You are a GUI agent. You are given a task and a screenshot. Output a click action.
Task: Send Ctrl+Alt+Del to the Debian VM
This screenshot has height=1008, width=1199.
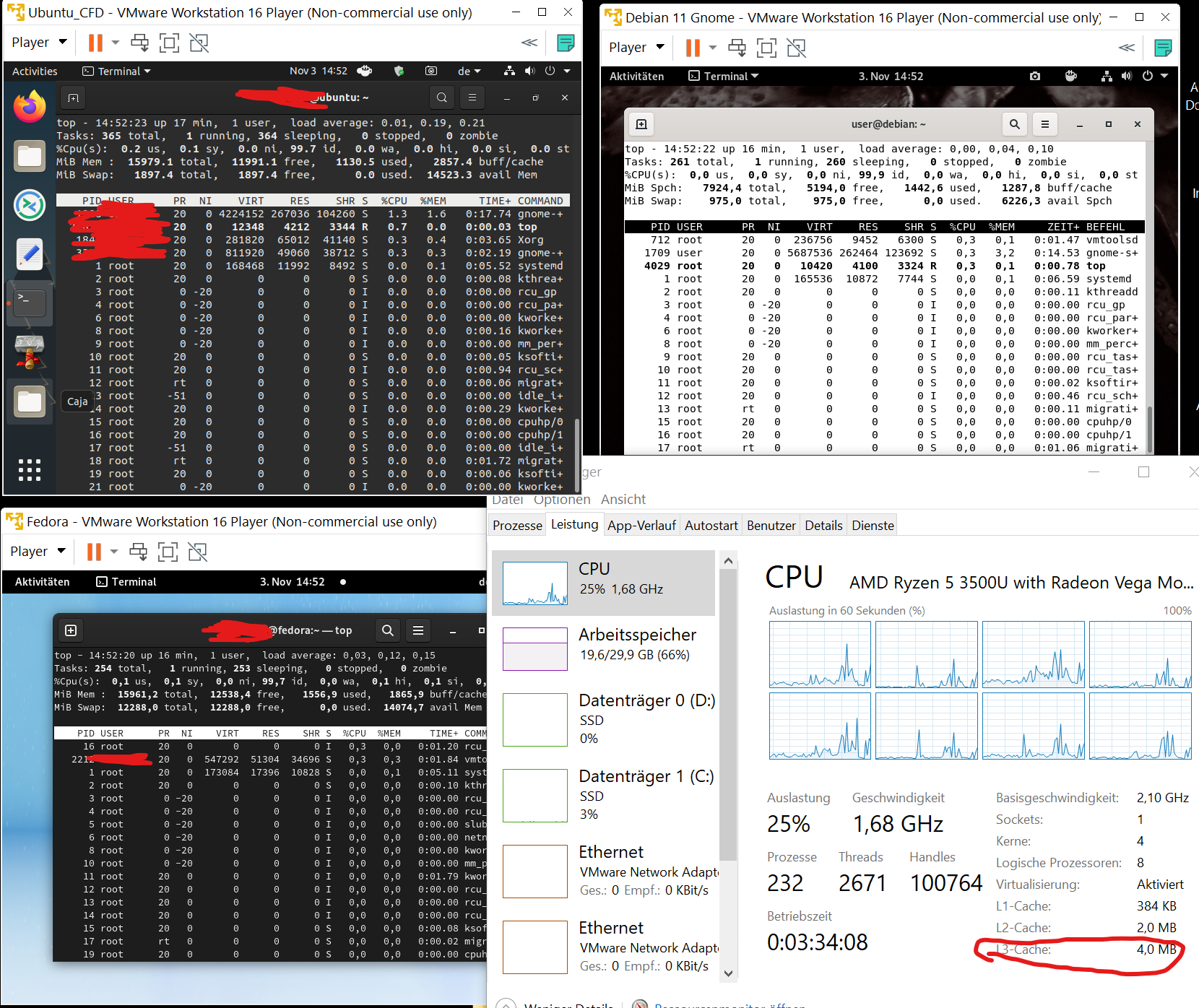(x=737, y=48)
